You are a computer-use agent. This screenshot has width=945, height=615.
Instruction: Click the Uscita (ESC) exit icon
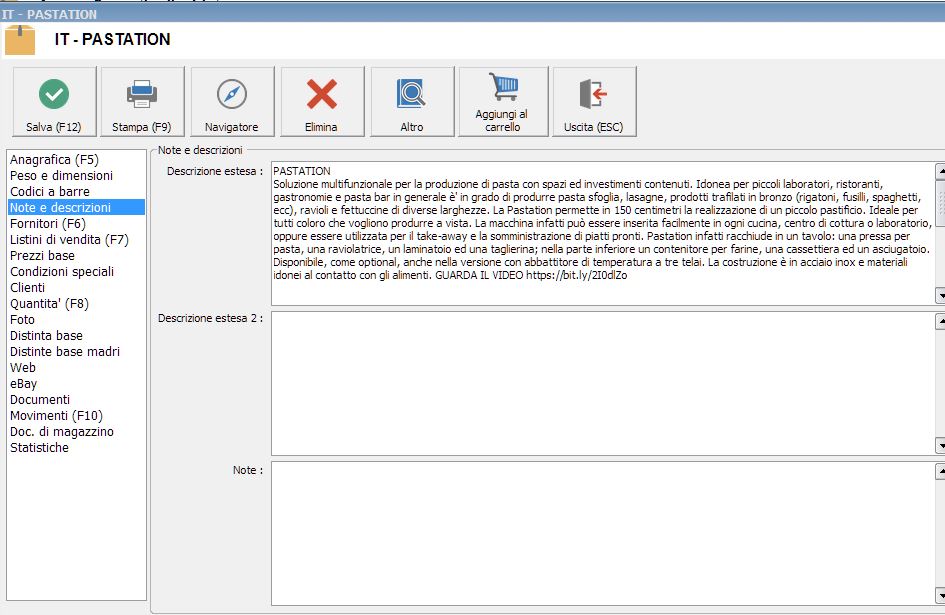(593, 94)
